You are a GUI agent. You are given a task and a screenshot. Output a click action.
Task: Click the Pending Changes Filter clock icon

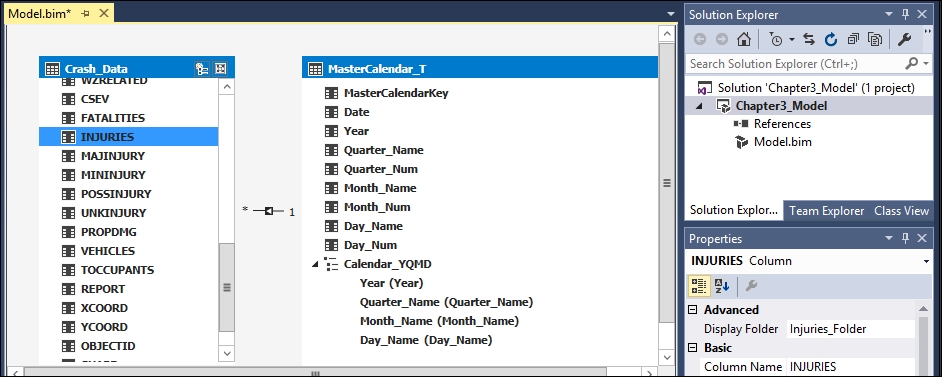(776, 39)
